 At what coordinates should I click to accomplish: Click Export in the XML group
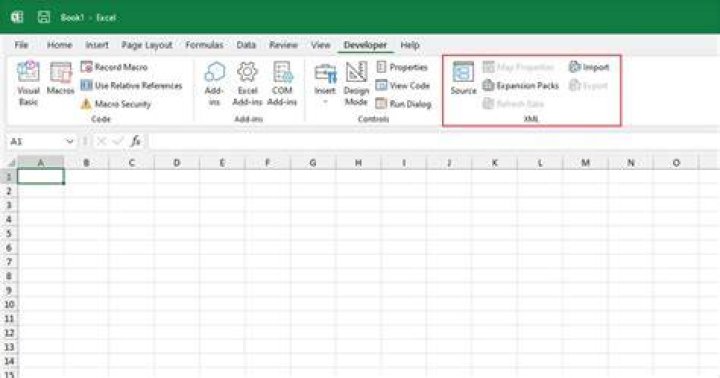[588, 85]
